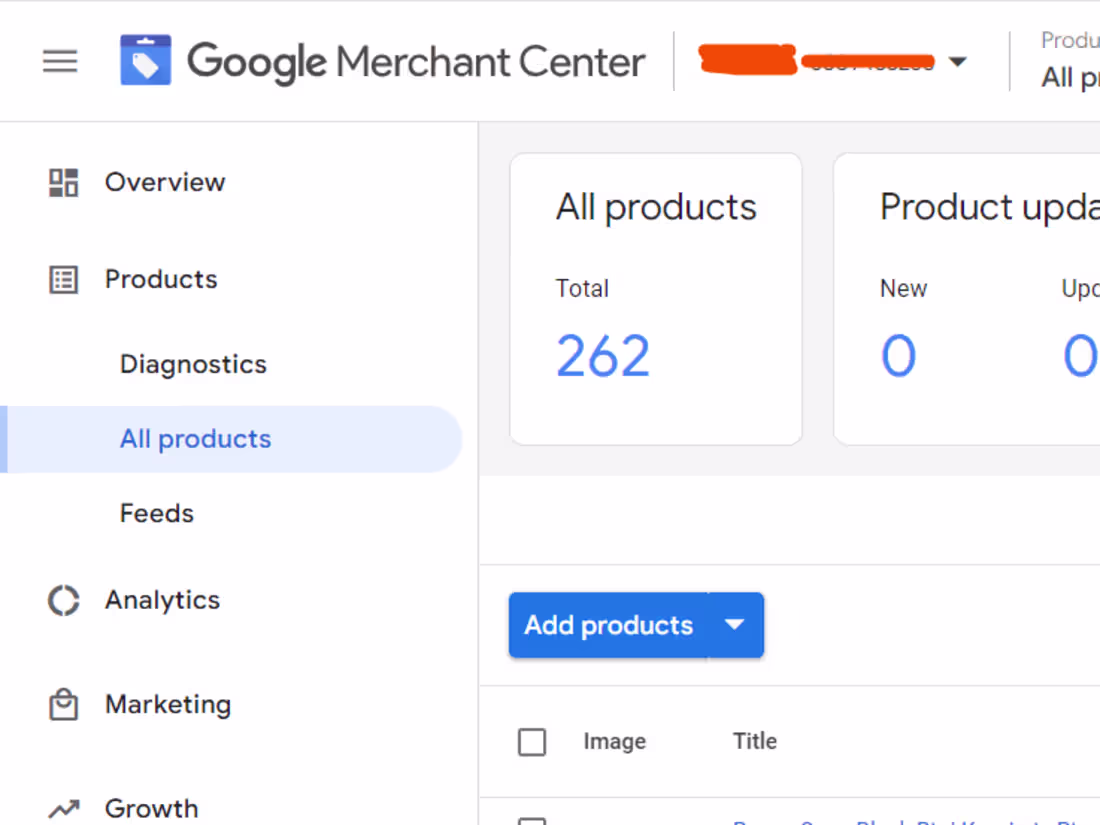
Task: Click the Google Merchant Center price-tag logo
Action: point(145,60)
